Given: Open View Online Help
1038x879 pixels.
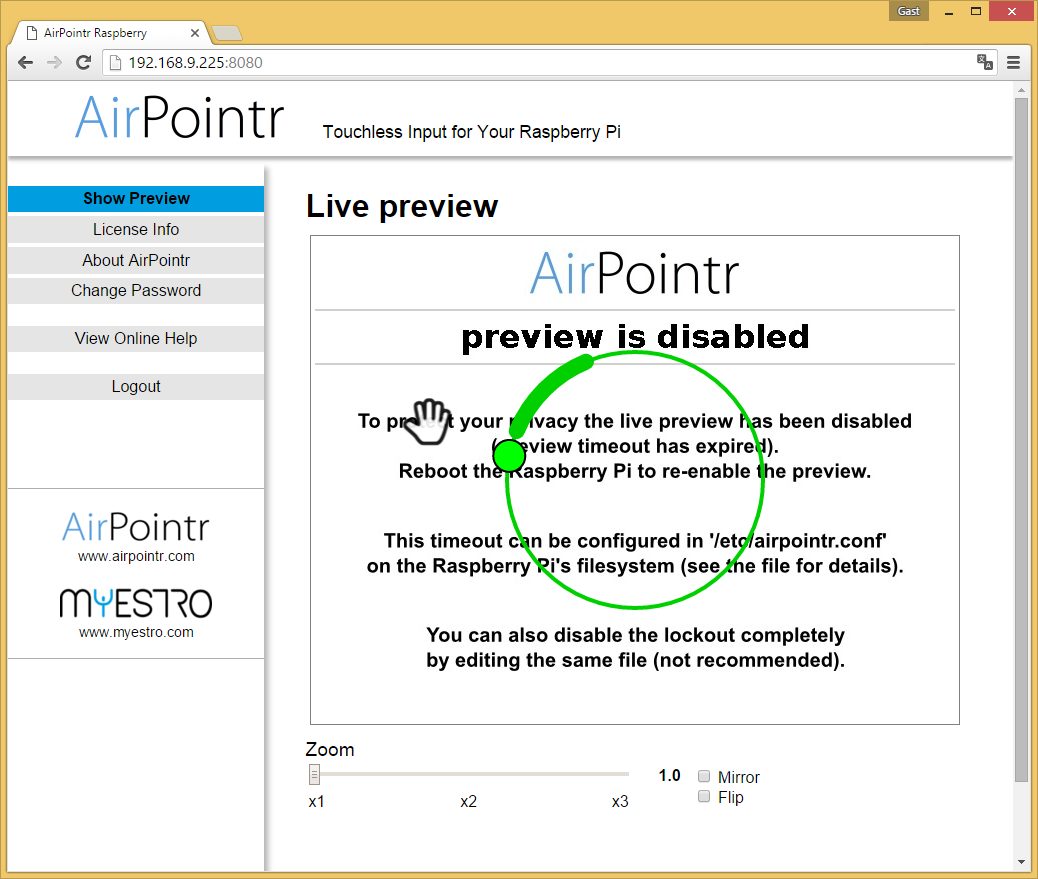Looking at the screenshot, I should click(136, 338).
